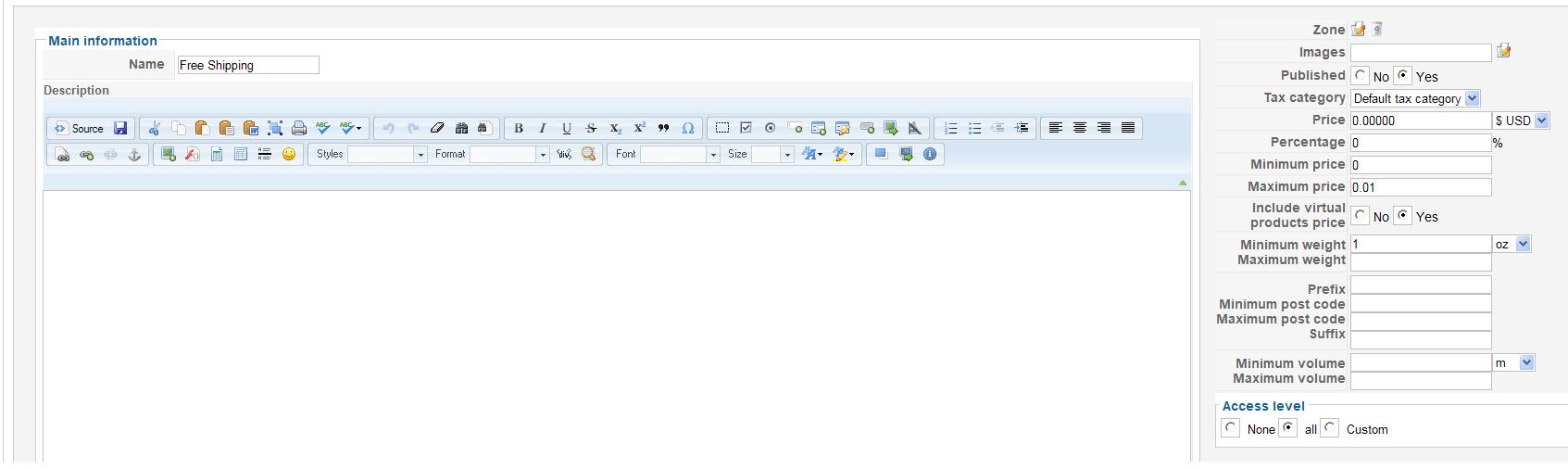Insert an image into description
1568x469 pixels.
point(169,155)
